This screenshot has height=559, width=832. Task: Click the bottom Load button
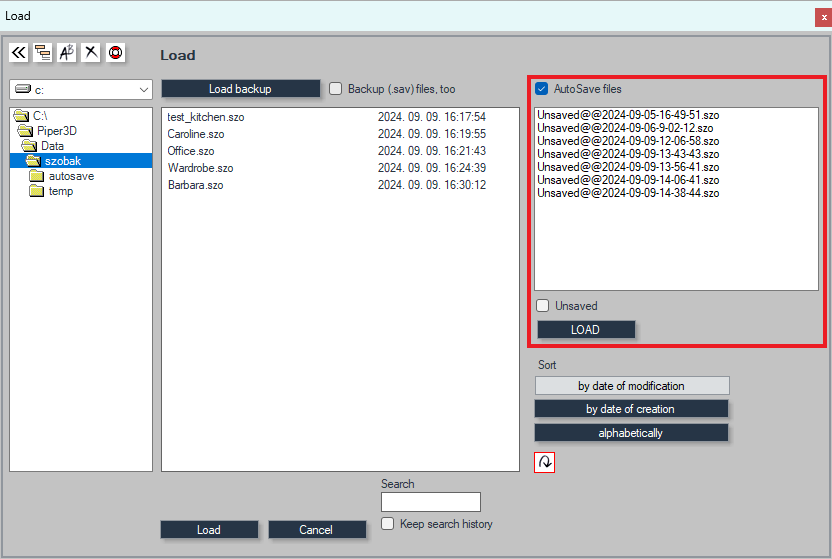pos(209,529)
